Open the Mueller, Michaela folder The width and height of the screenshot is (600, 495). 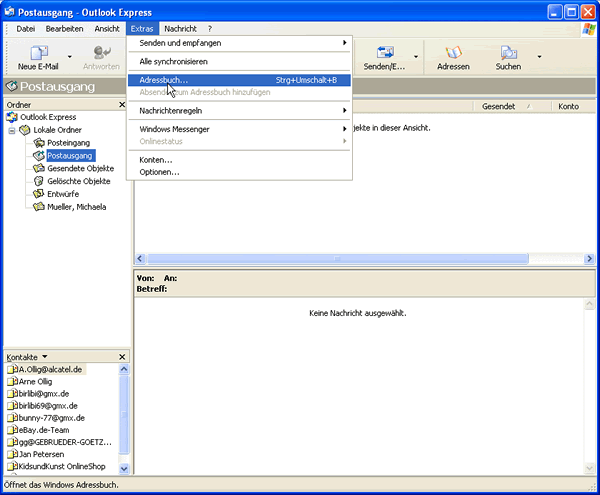click(x=76, y=207)
